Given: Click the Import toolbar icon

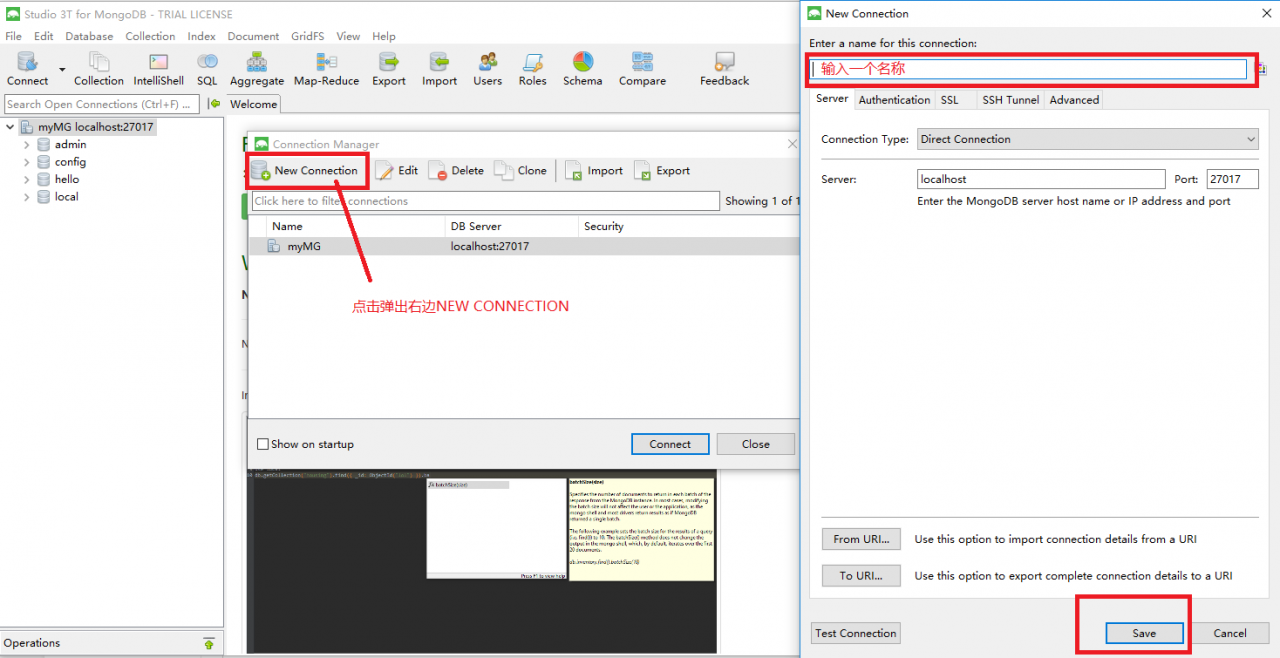Looking at the screenshot, I should tap(439, 68).
